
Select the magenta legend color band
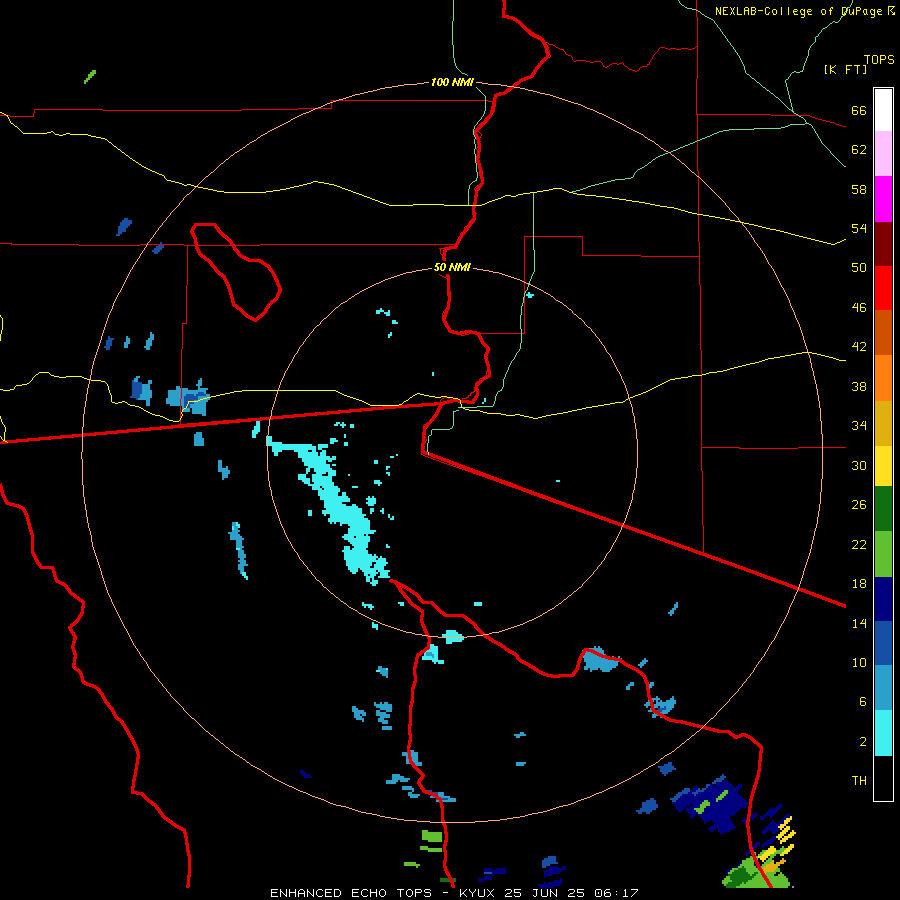point(883,199)
